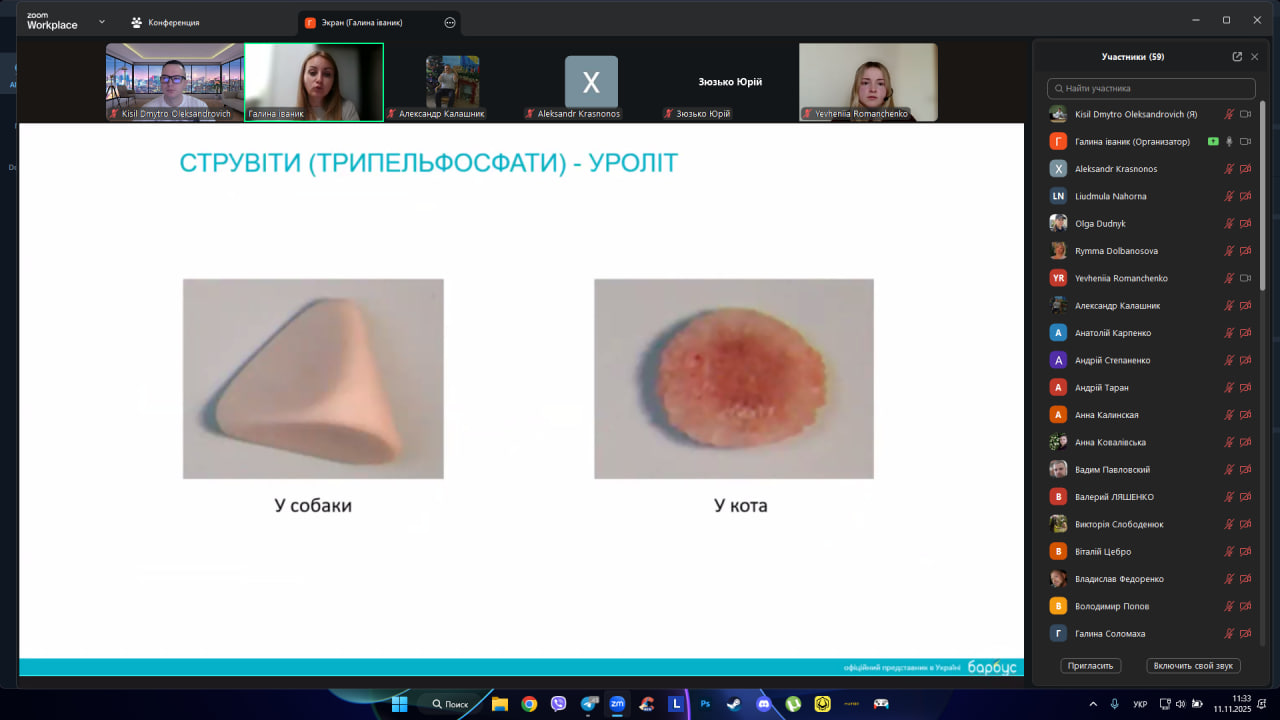Open Steam from the taskbar
The width and height of the screenshot is (1280, 720).
[734, 704]
